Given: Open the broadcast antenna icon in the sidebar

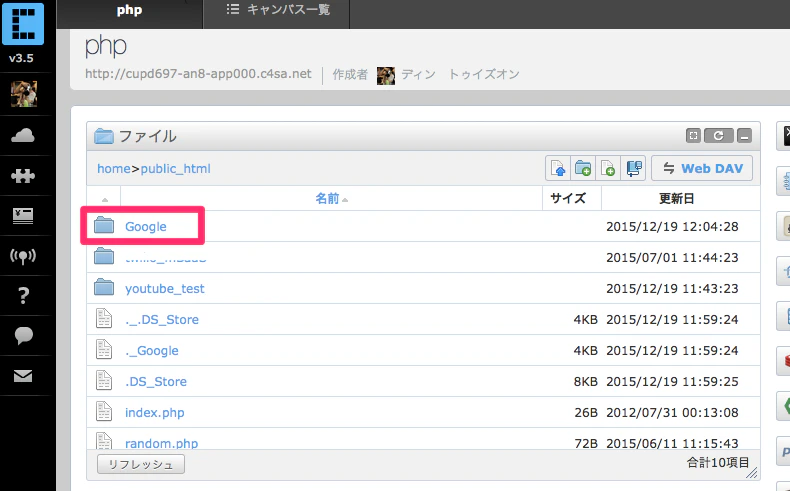Looking at the screenshot, I should coord(23,256).
